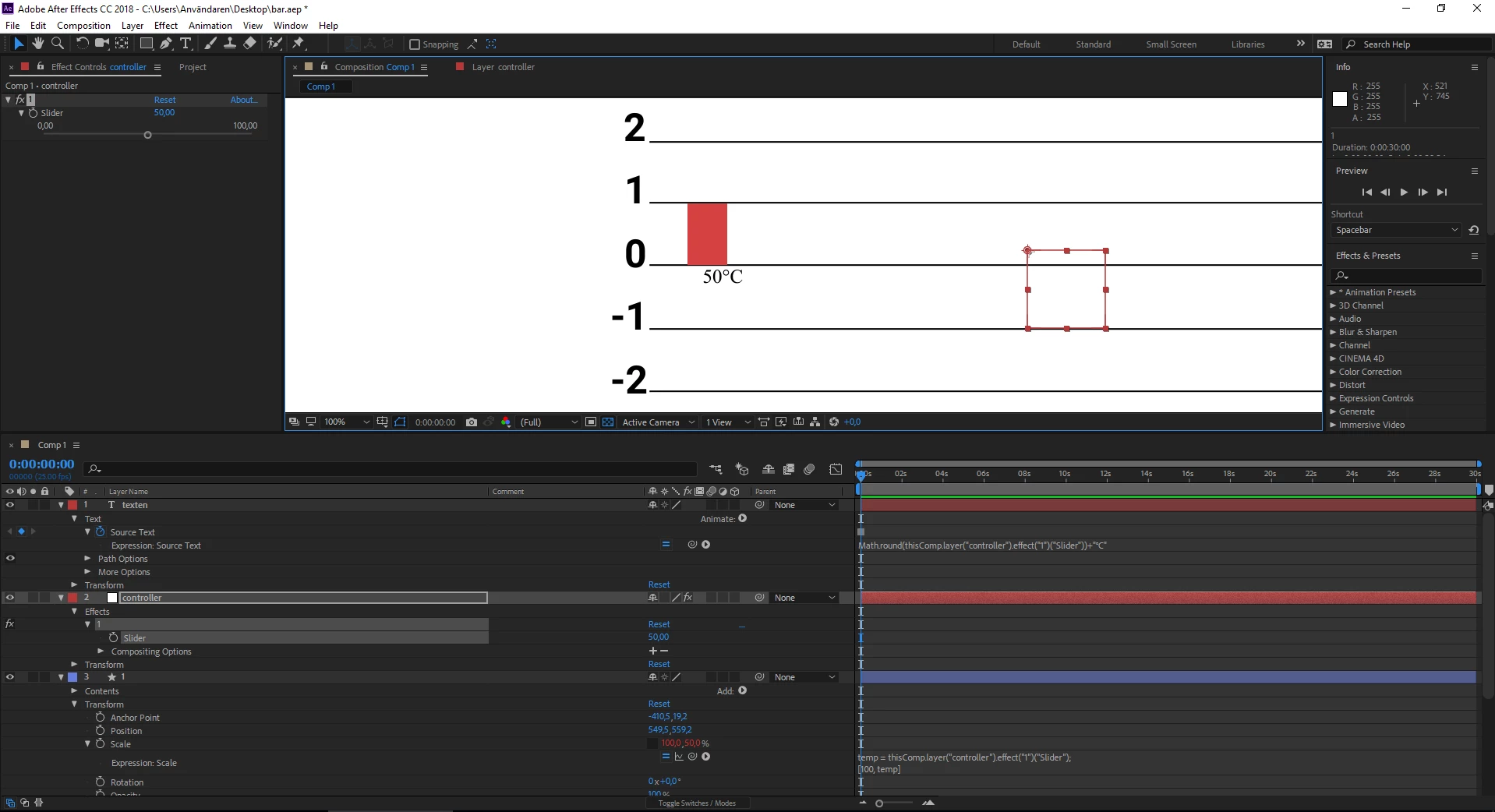The height and width of the screenshot is (812, 1495).
Task: Choose the Rectangle shape tool
Action: tap(146, 44)
